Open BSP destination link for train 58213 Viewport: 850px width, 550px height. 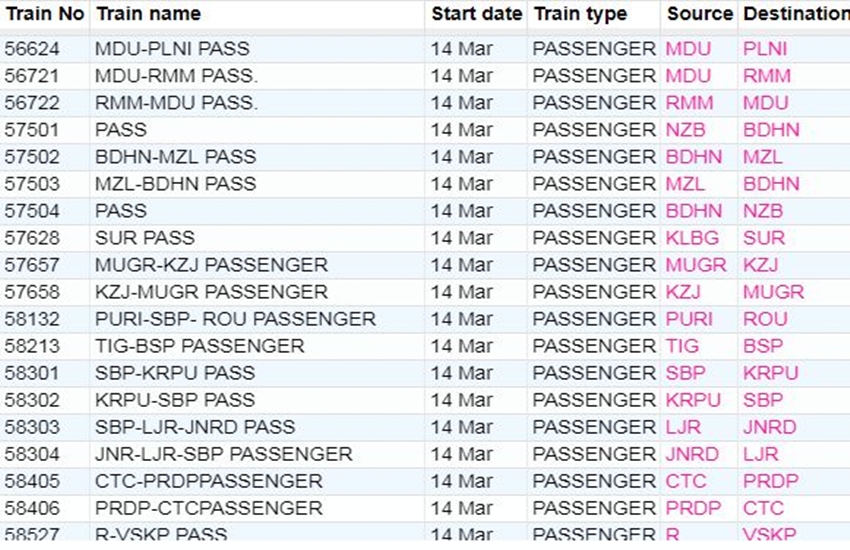tap(762, 346)
